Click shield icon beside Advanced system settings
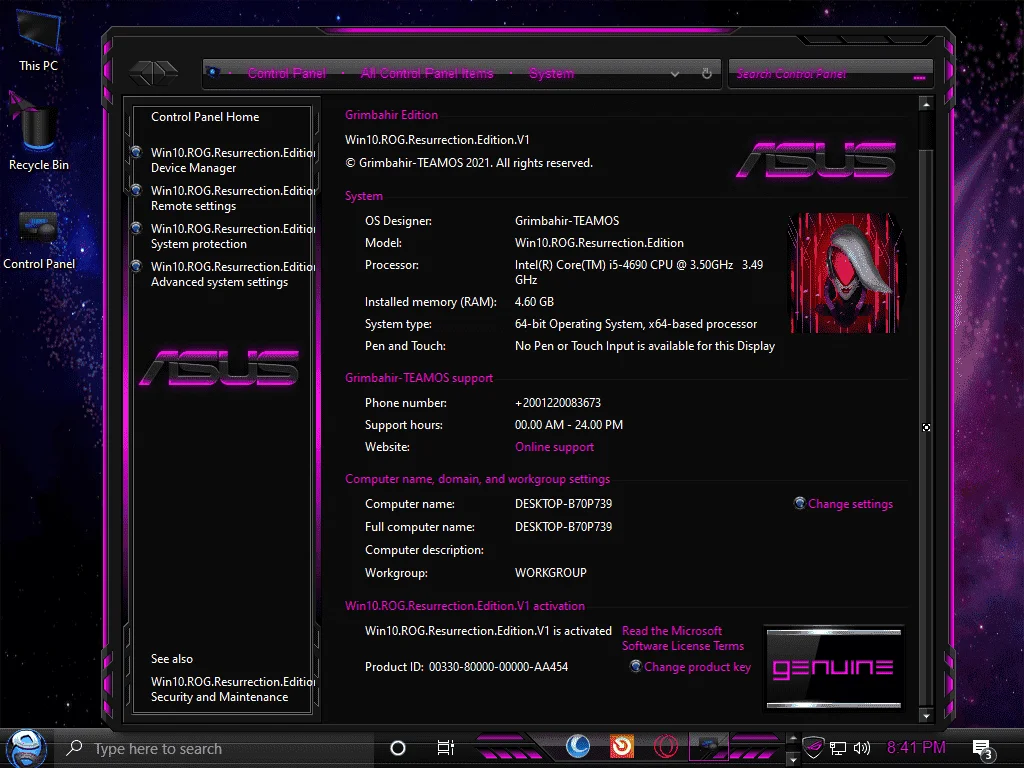The width and height of the screenshot is (1024, 768). [x=136, y=266]
